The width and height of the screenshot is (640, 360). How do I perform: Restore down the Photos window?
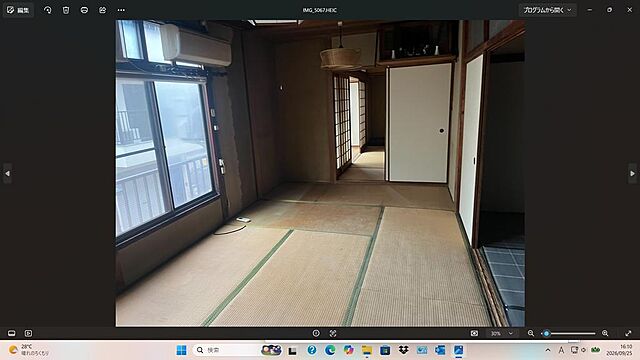pyautogui.click(x=609, y=10)
